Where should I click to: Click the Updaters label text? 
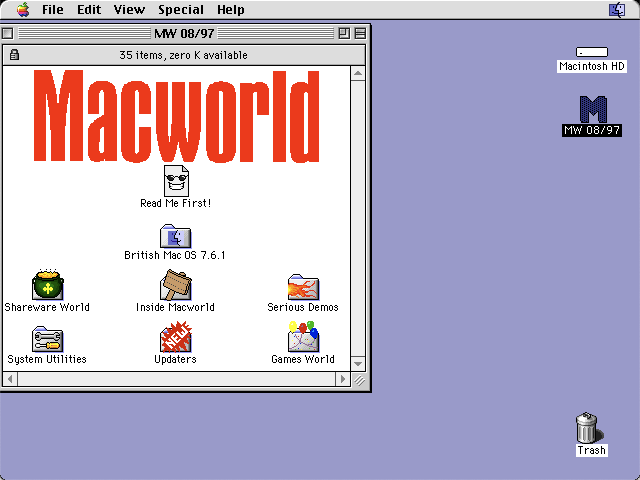point(175,359)
